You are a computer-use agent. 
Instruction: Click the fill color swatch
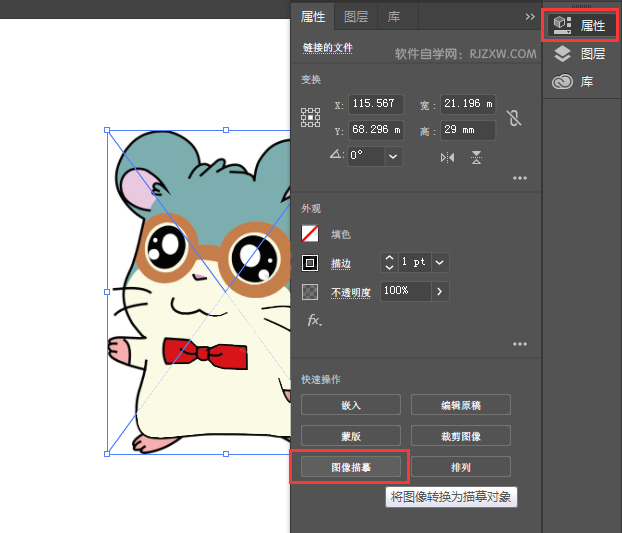pos(310,234)
